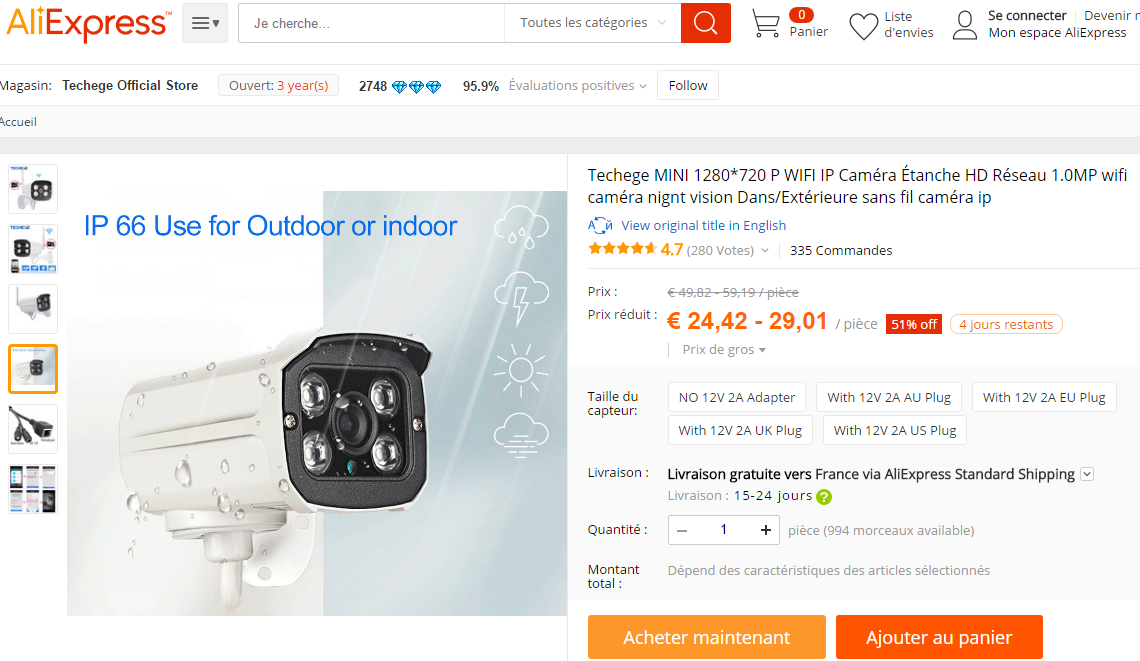Click the translate icon beside View original title
1140x661 pixels.
[x=600, y=225]
